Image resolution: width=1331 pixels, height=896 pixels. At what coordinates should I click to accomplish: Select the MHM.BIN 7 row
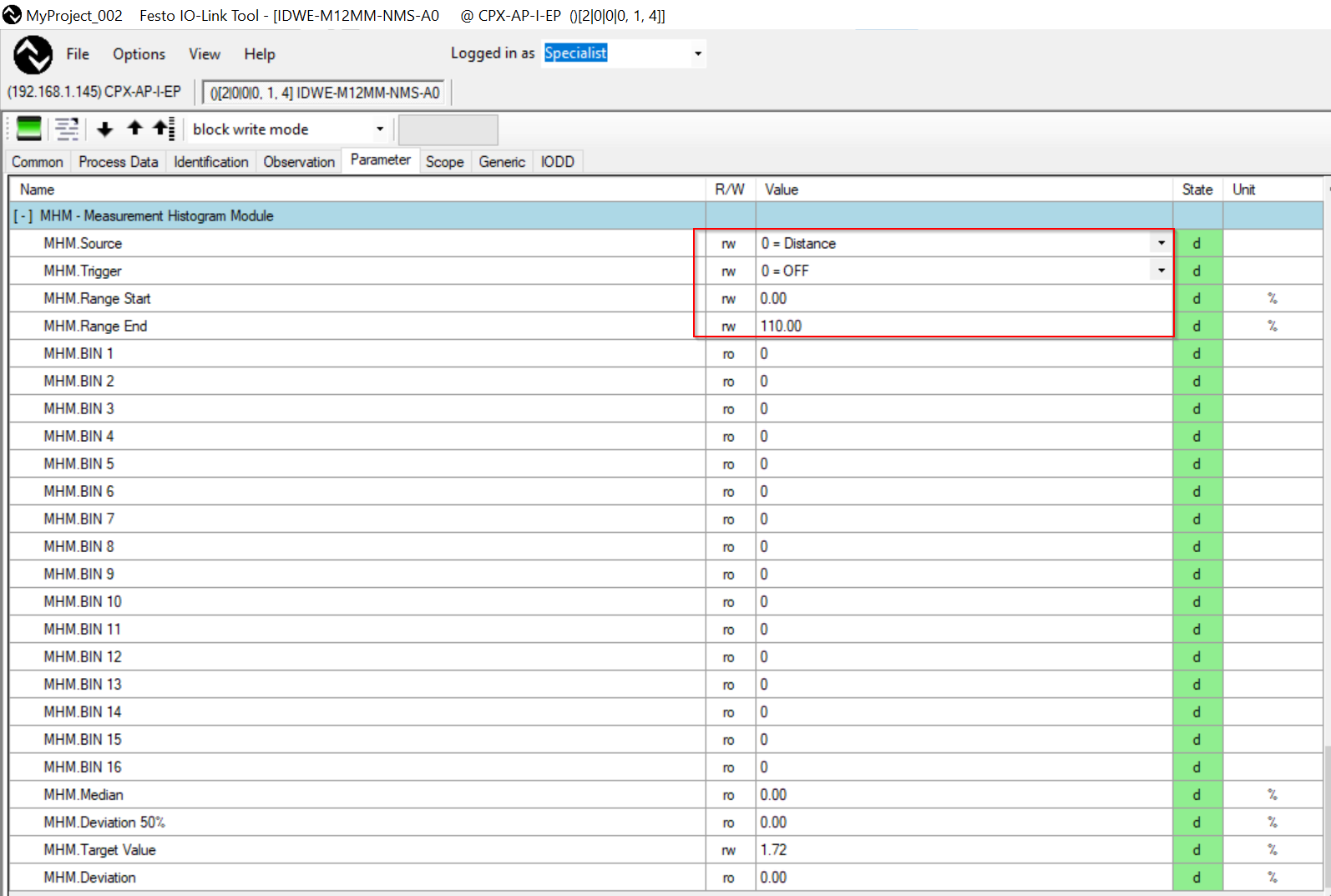pyautogui.click(x=665, y=519)
